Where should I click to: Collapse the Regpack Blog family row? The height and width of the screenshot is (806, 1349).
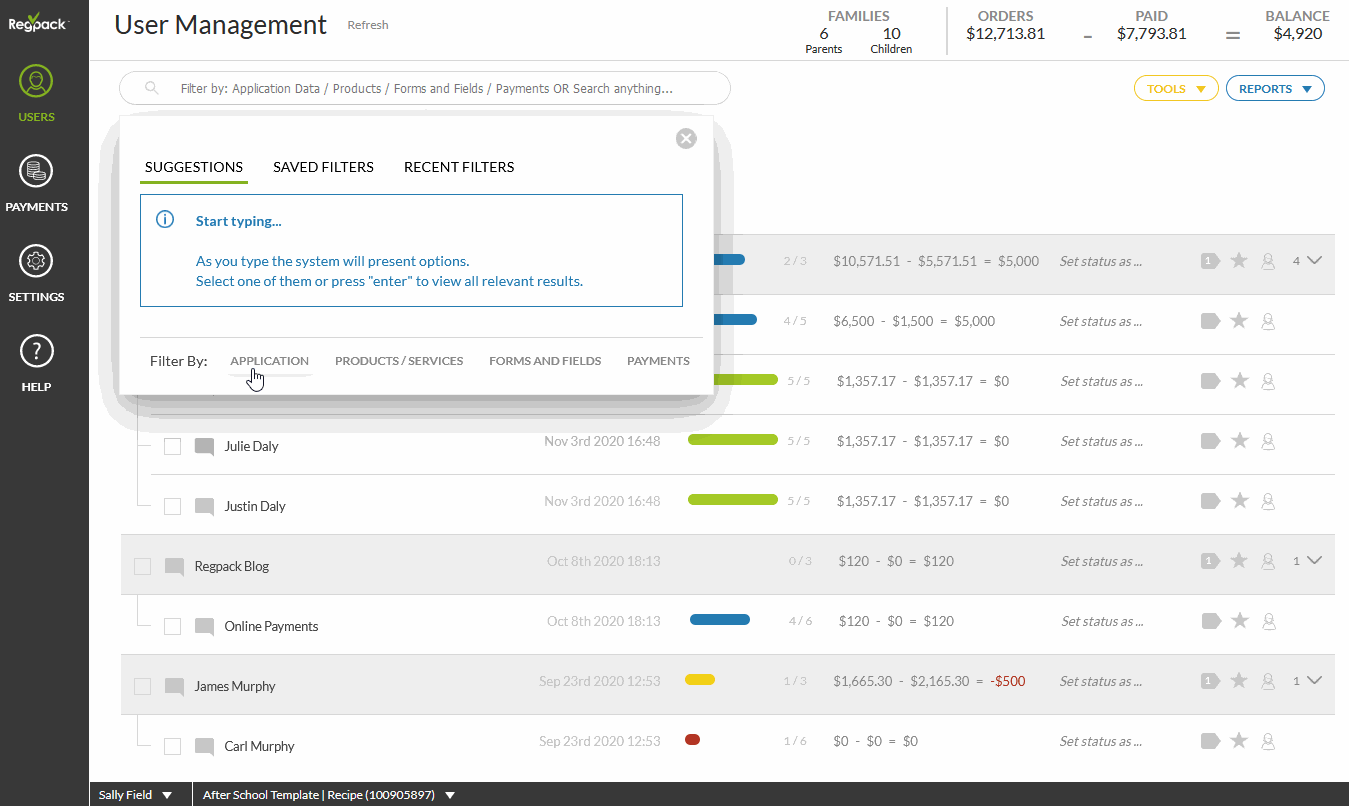[x=1314, y=561]
